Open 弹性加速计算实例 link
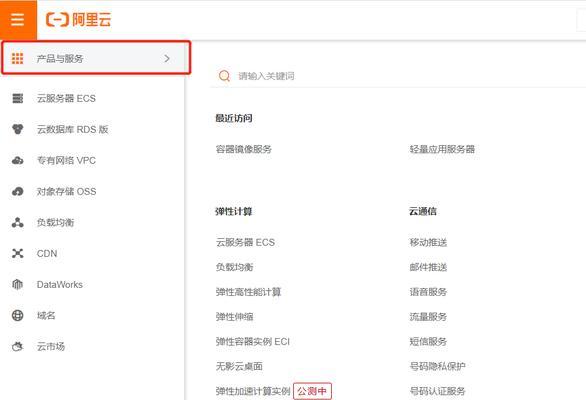This screenshot has width=586, height=400. [253, 391]
